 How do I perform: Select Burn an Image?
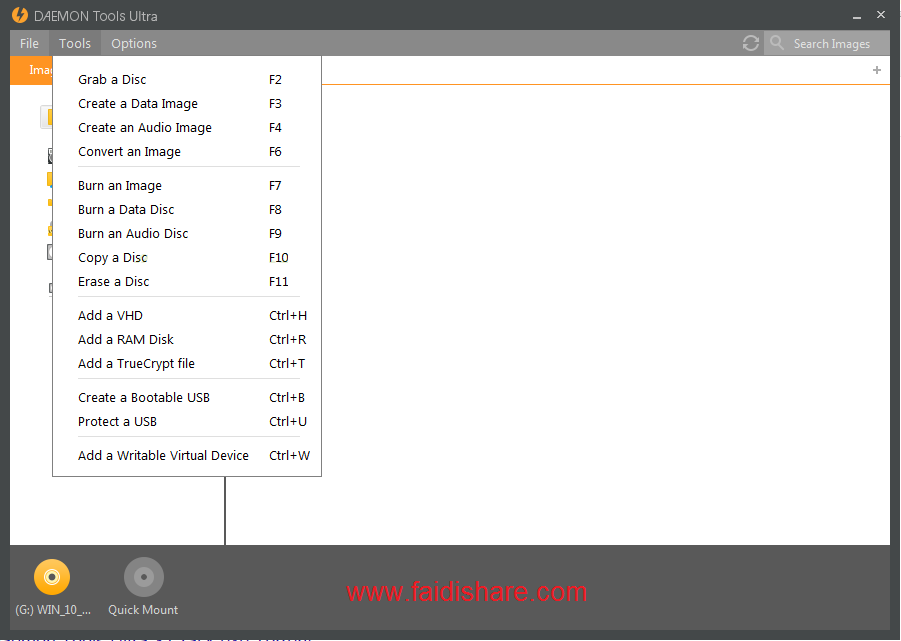pyautogui.click(x=119, y=185)
